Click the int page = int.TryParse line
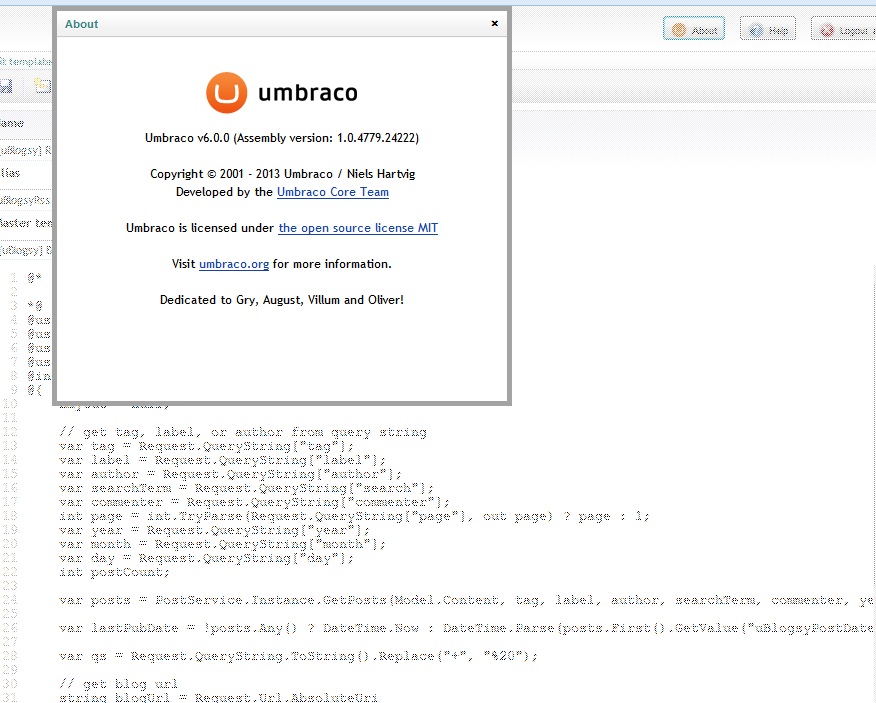876x703 pixels. 354,516
